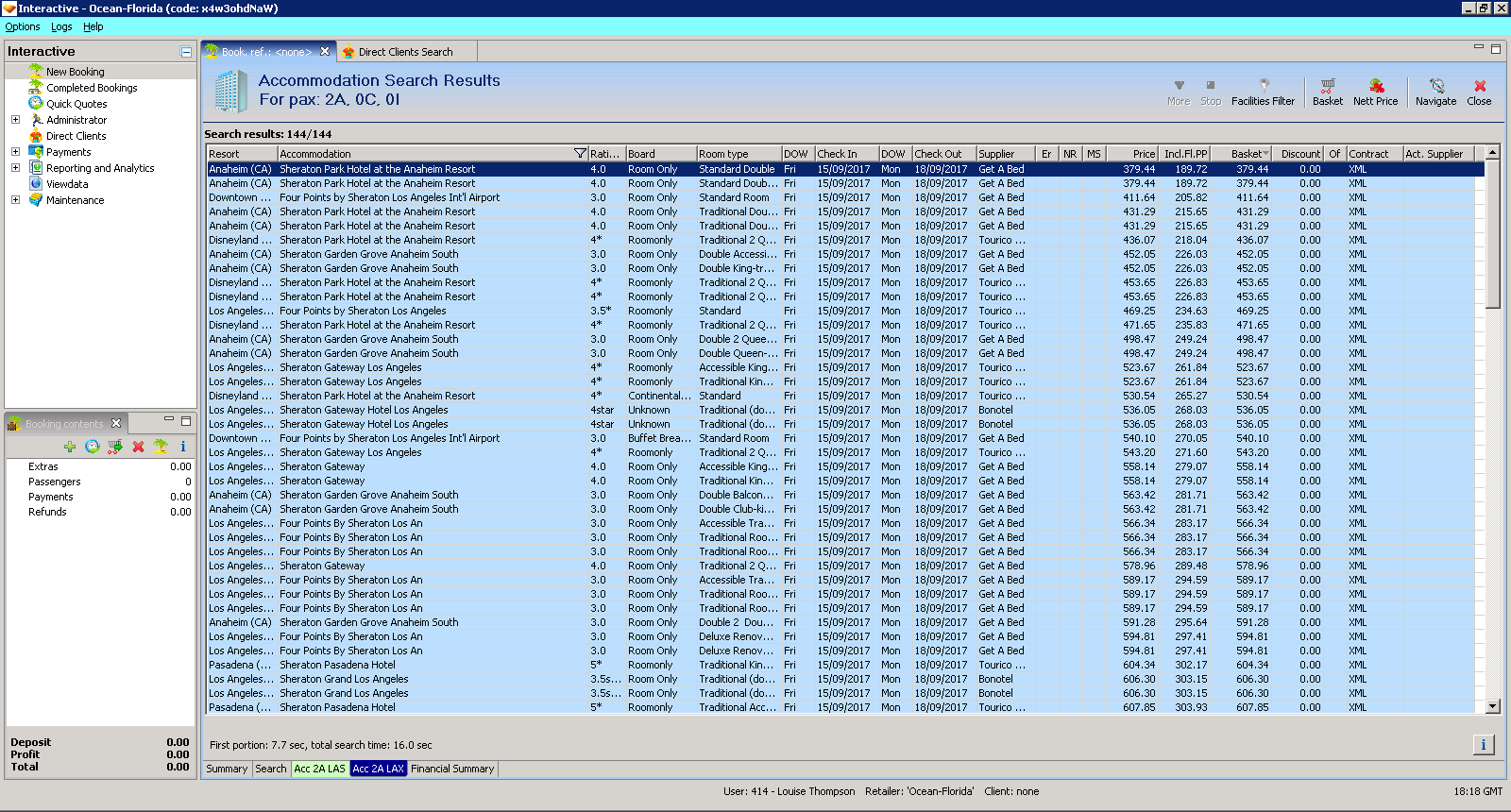Viewport: 1511px width, 812px height.
Task: Close the Booking contents tab
Action: pyautogui.click(x=116, y=423)
